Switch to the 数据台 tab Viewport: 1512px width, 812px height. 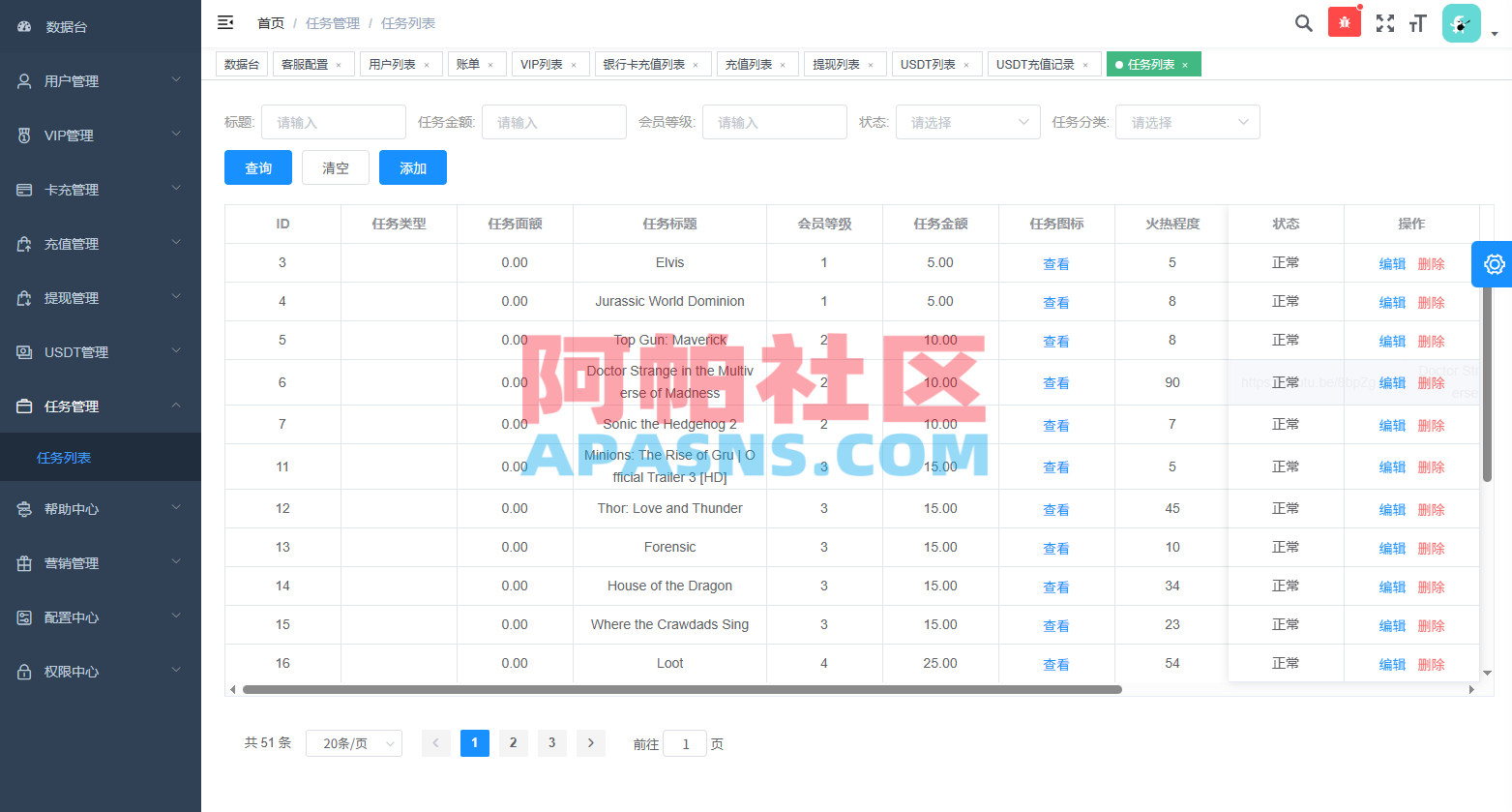pos(242,64)
